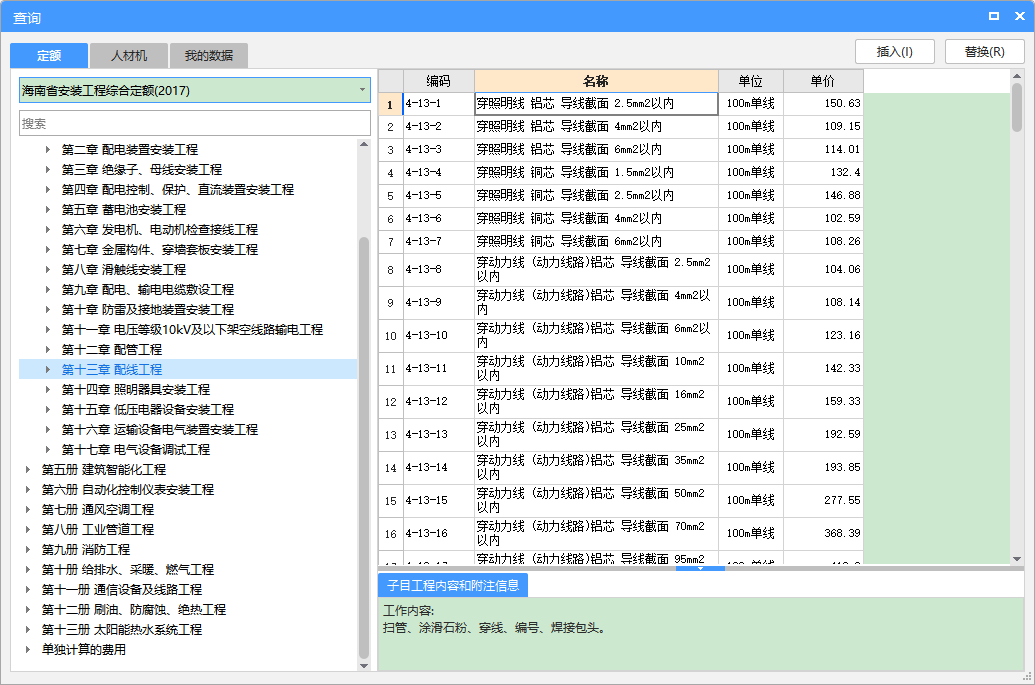Click the 单价 column header

823,81
